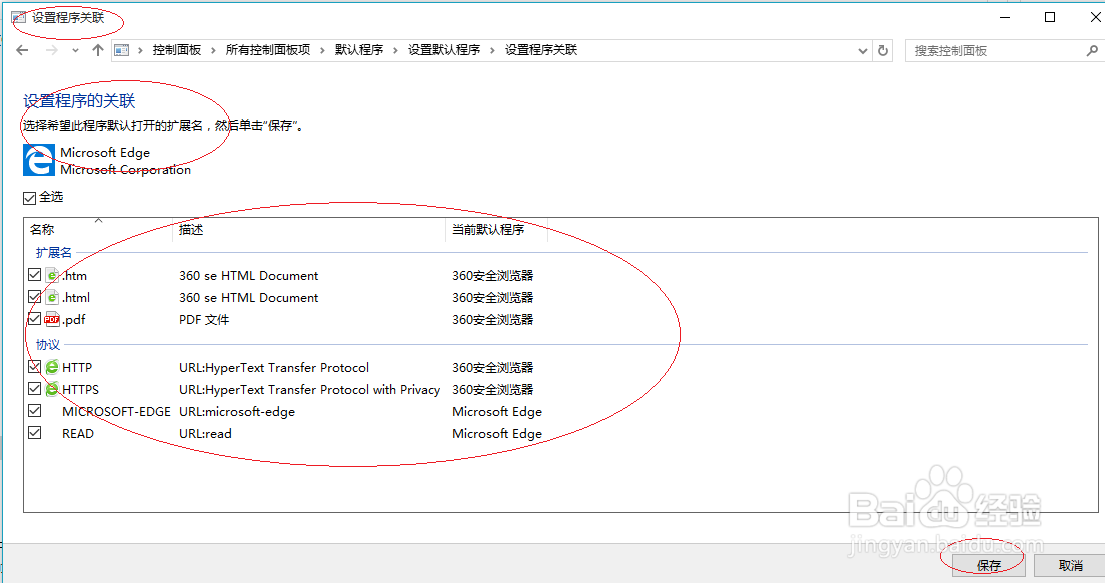Expand chevron after 所有控制面板项 breadcrumb

(x=322, y=51)
